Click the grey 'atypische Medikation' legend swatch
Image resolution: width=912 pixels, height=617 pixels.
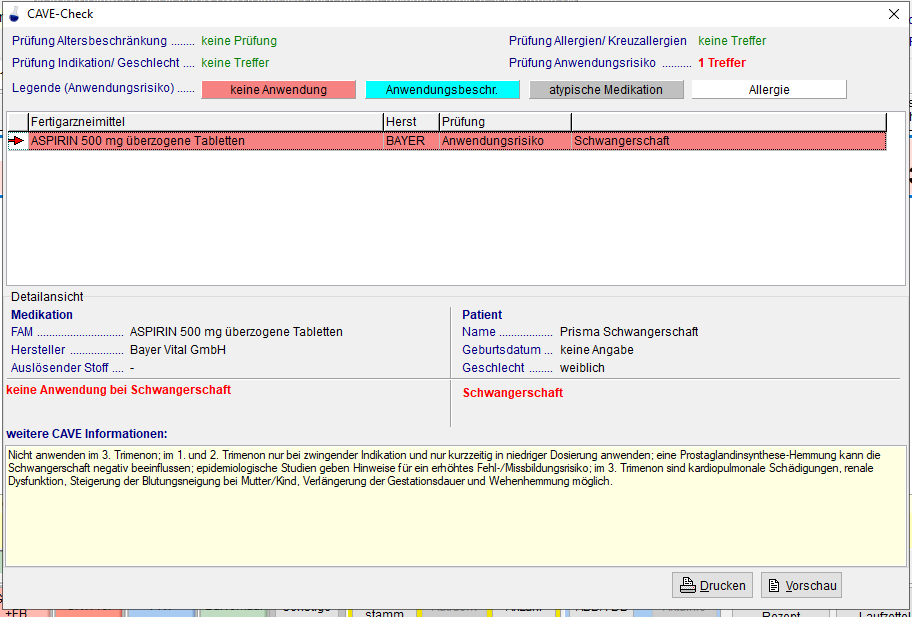[x=606, y=90]
